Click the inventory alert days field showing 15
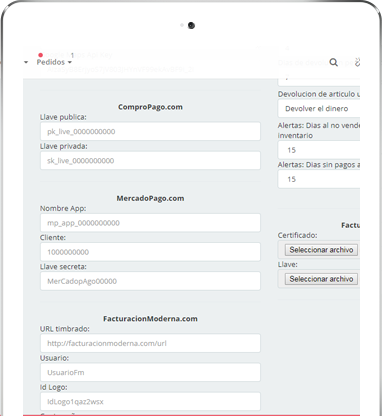 [319, 150]
